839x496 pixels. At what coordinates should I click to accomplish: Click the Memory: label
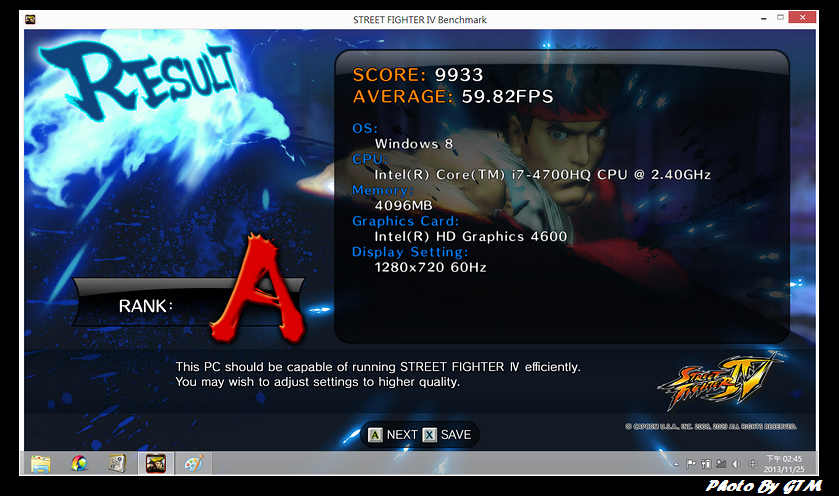pos(383,190)
